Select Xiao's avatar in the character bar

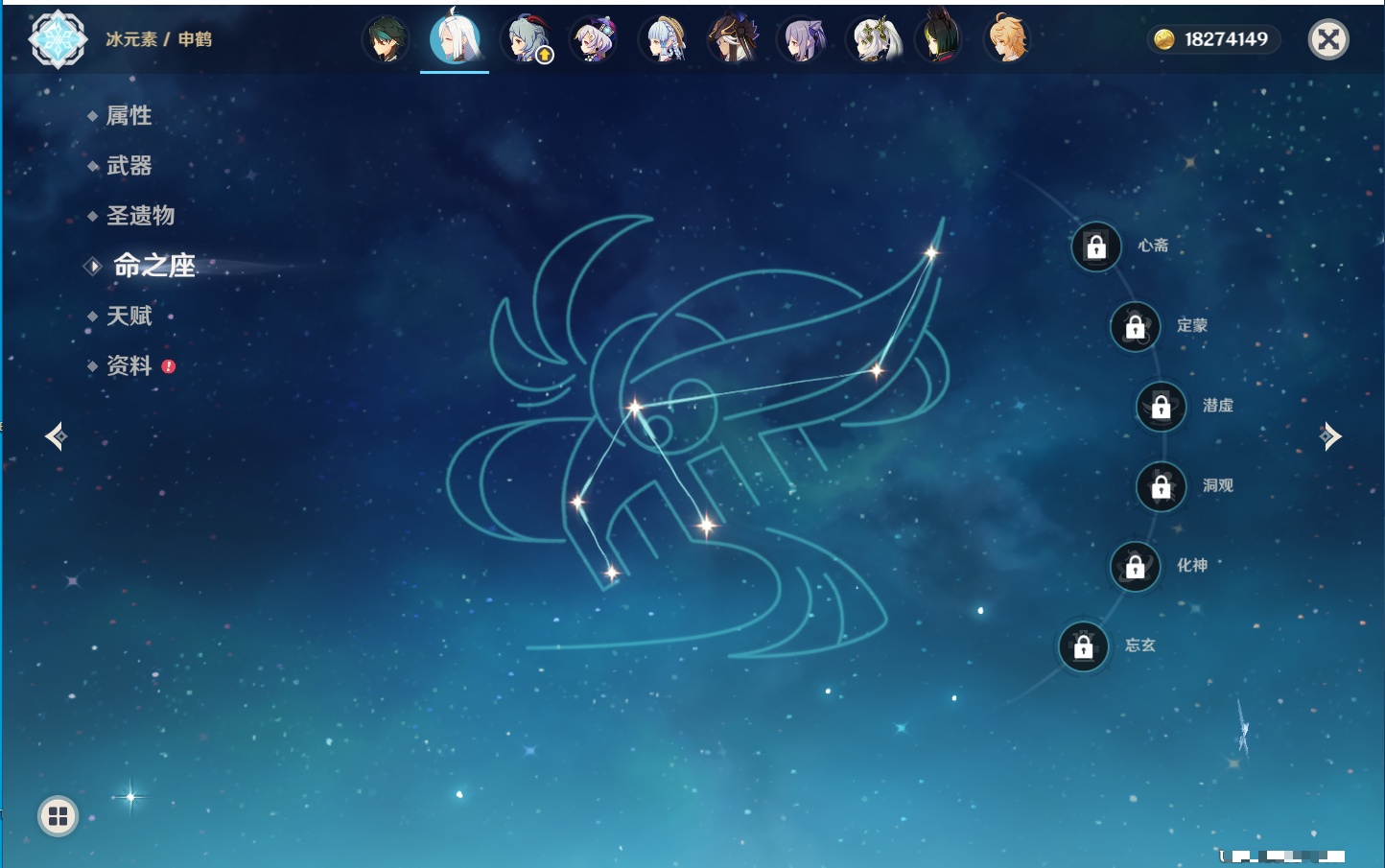pos(386,39)
